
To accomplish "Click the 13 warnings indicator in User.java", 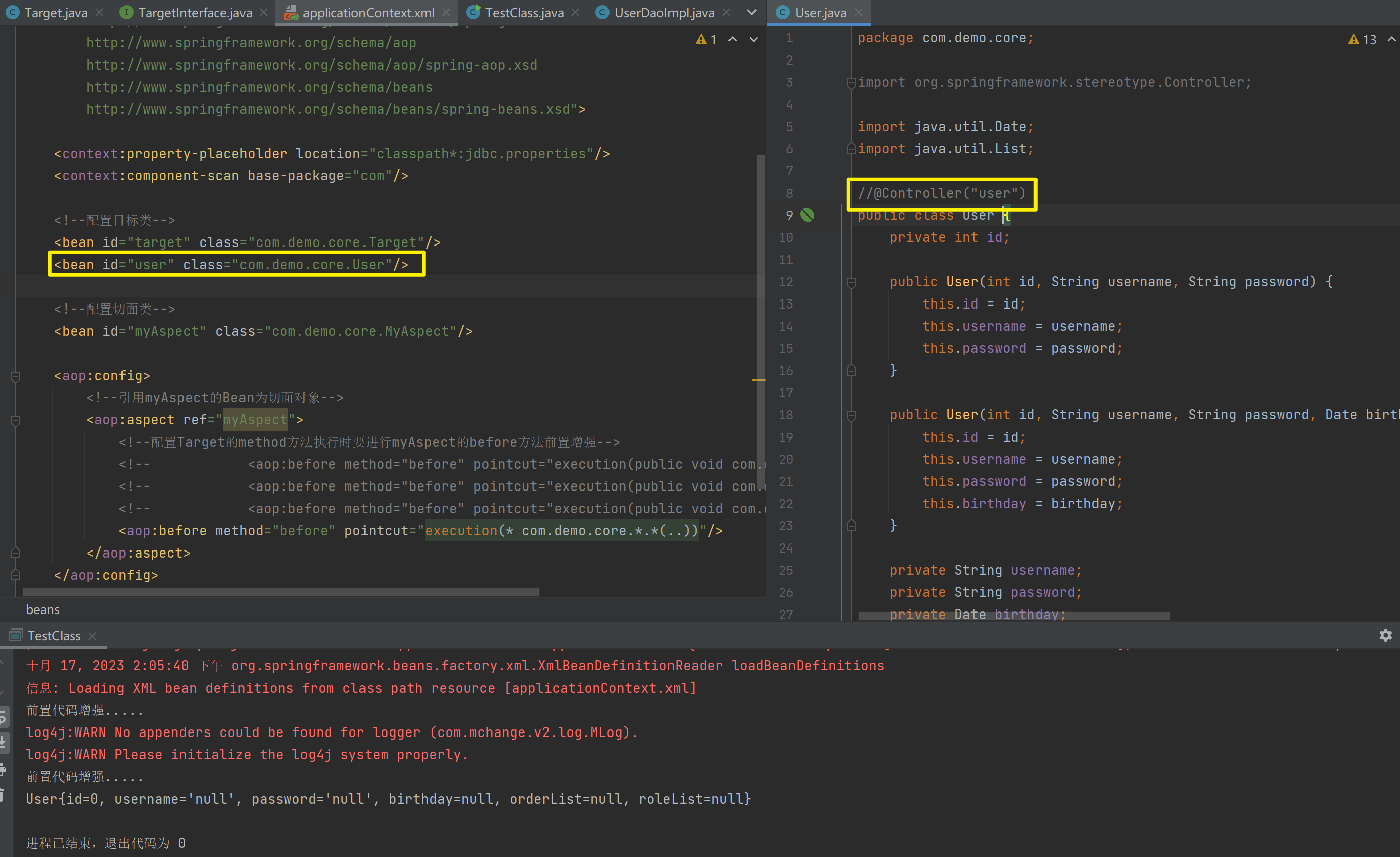I will point(1362,39).
